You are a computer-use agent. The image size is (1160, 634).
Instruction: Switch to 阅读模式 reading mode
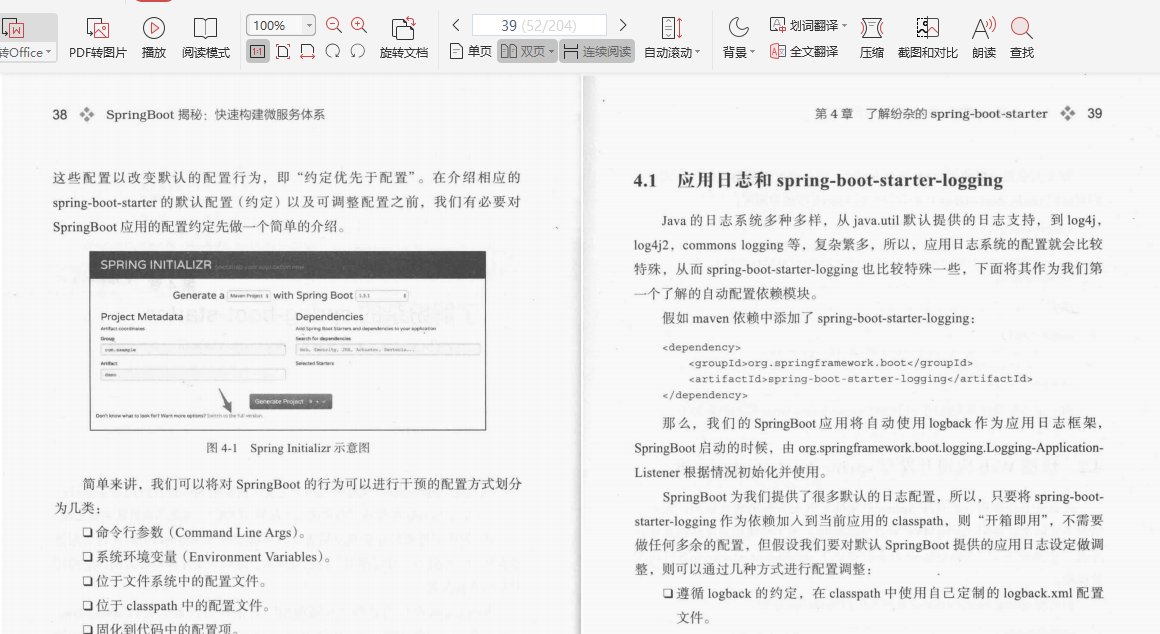click(x=206, y=38)
